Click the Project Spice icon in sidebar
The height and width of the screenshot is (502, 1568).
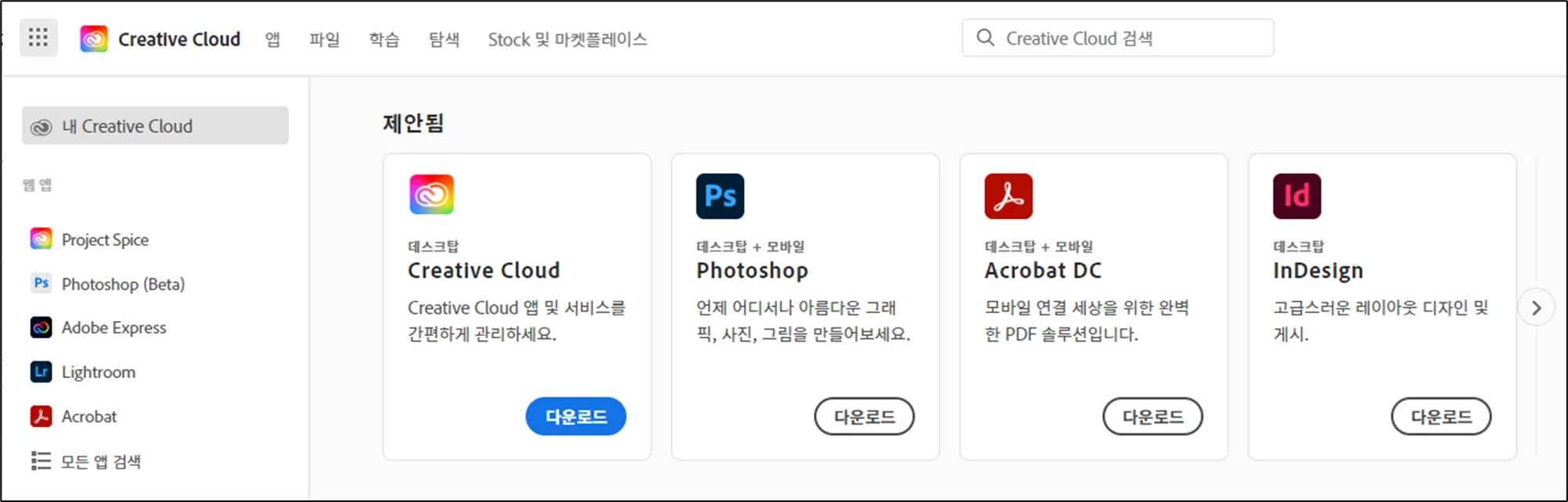pos(41,239)
